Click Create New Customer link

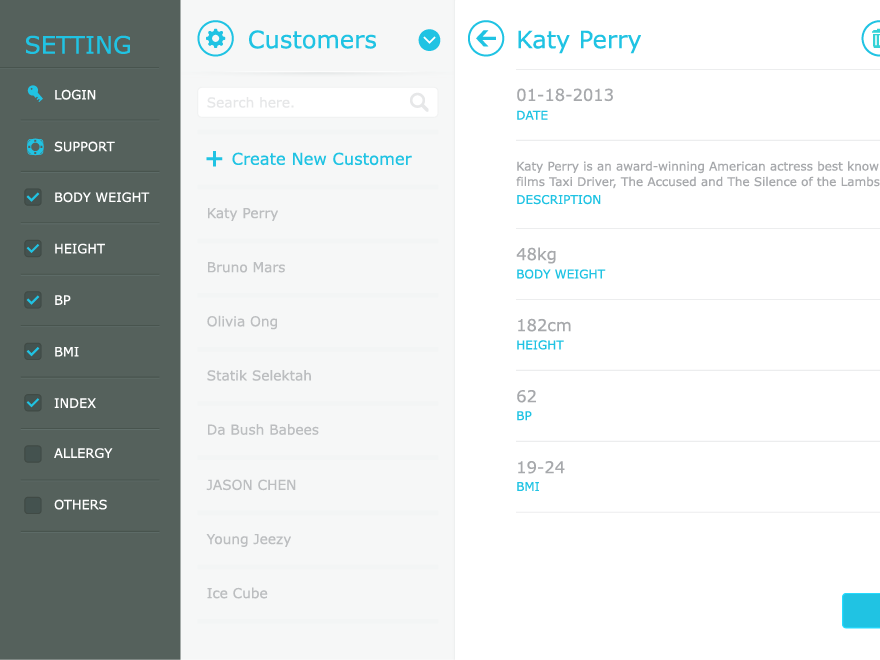point(322,159)
